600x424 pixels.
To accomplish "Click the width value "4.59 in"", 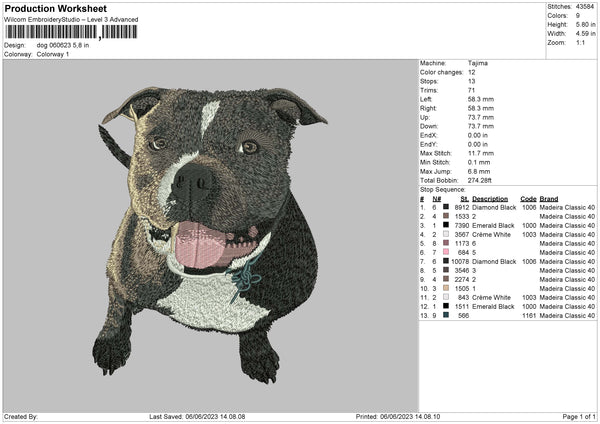I will click(585, 34).
